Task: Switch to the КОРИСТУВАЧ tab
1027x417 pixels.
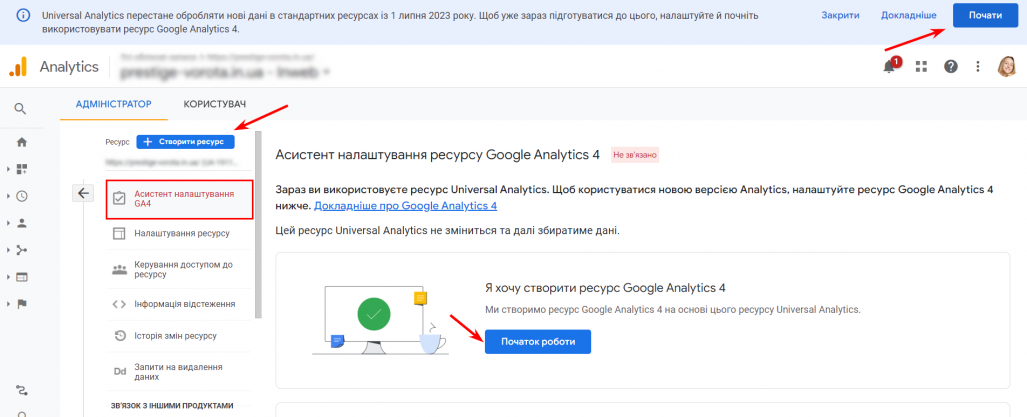Action: tap(215, 104)
